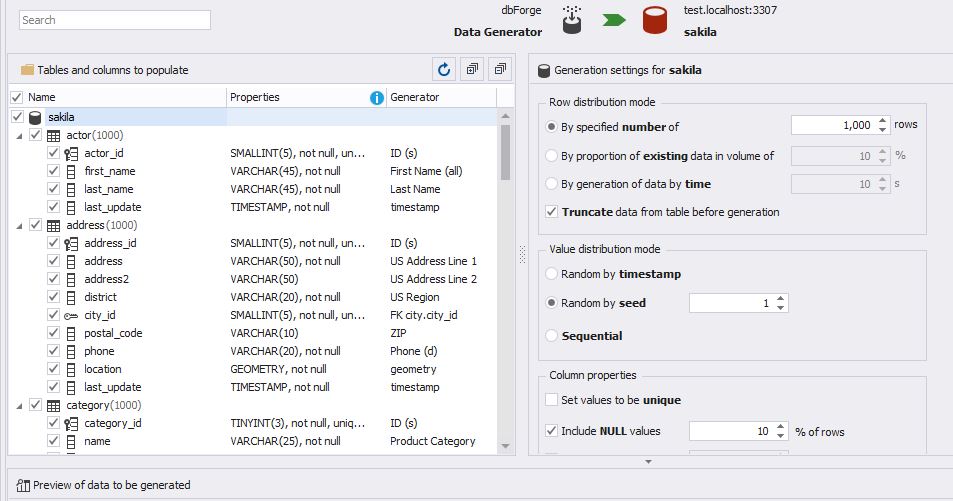Collapse the actor table node
The image size is (953, 501).
20,136
